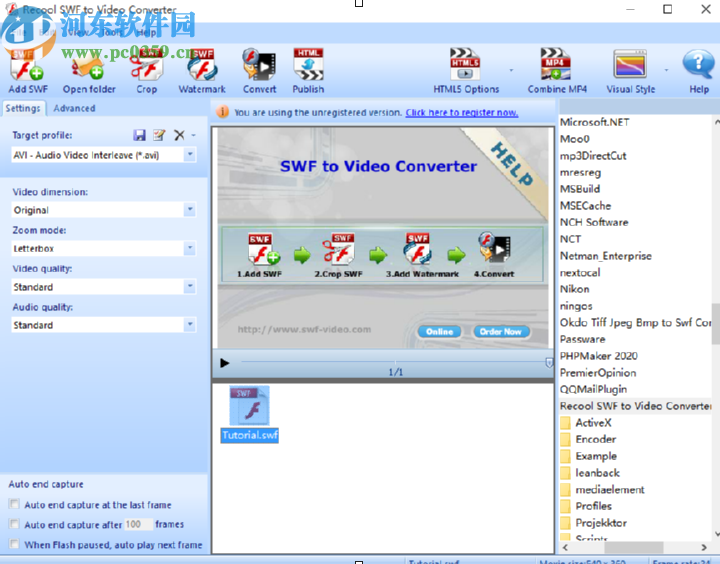Select Recool SWF to Video Converter folder
Screen dimensions: 720x564
tap(636, 406)
